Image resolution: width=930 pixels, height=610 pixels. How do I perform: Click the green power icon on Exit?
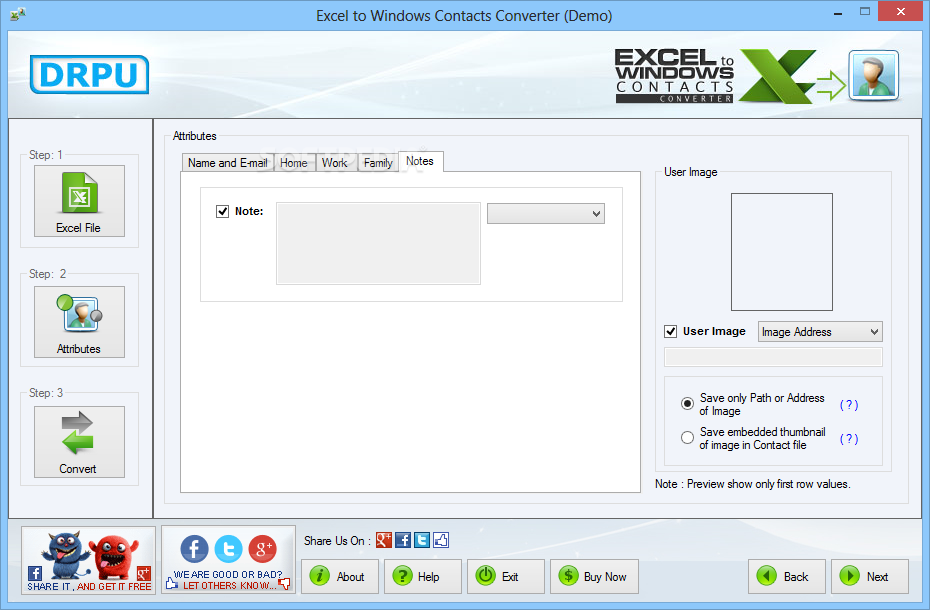tap(485, 576)
